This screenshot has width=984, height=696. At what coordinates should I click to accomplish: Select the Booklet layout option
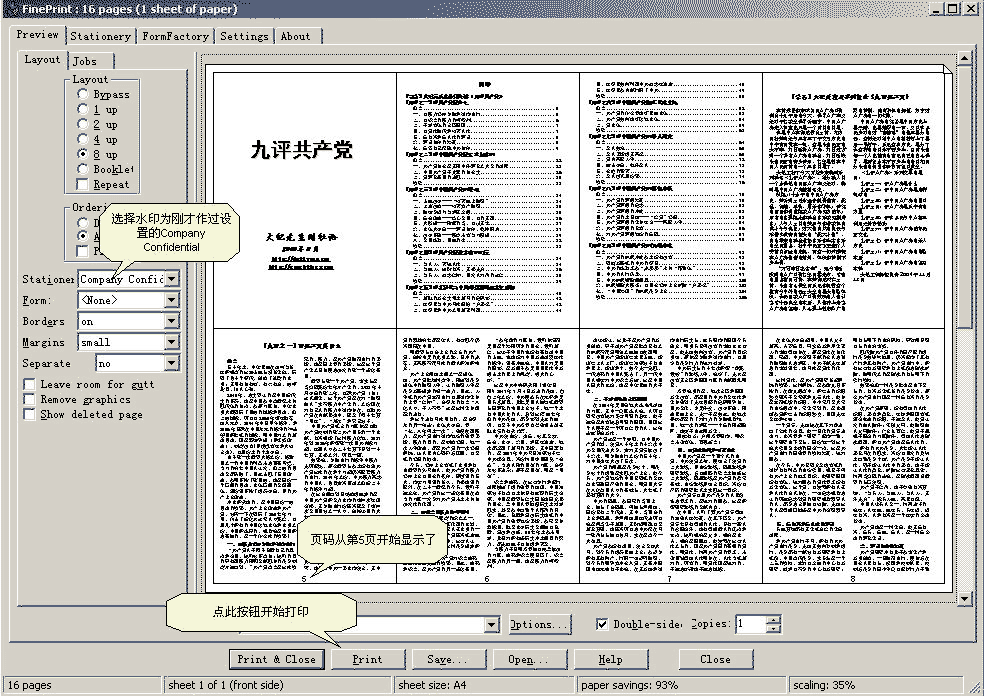coord(82,169)
